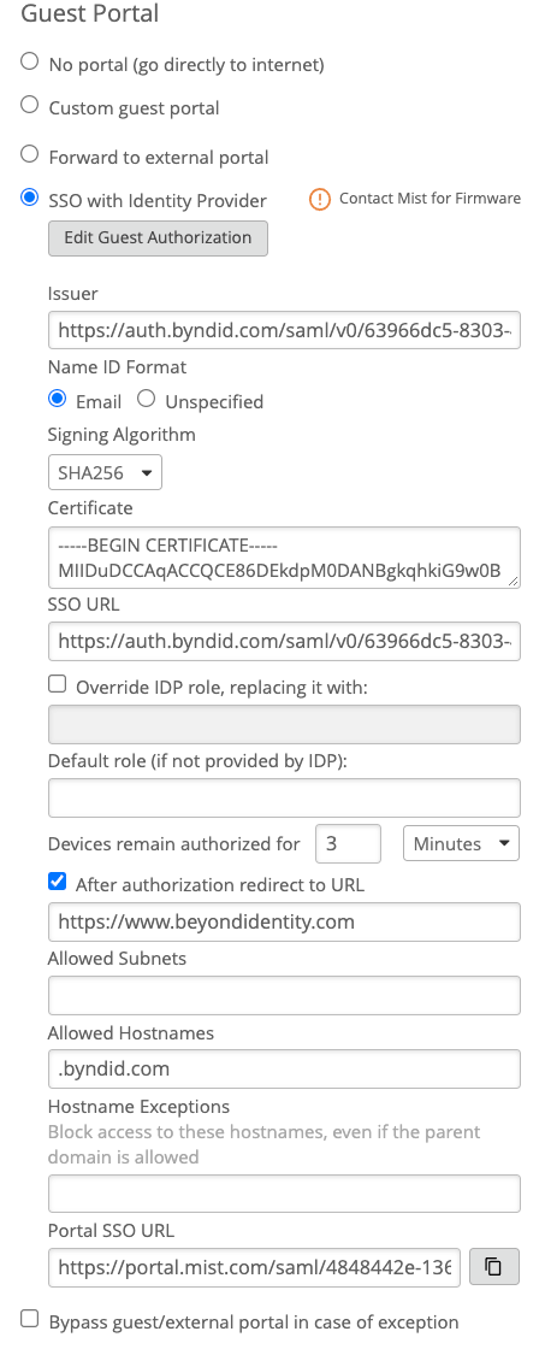This screenshot has height=1350, width=546.
Task: Click the Devices remain authorized number field
Action: 348,843
